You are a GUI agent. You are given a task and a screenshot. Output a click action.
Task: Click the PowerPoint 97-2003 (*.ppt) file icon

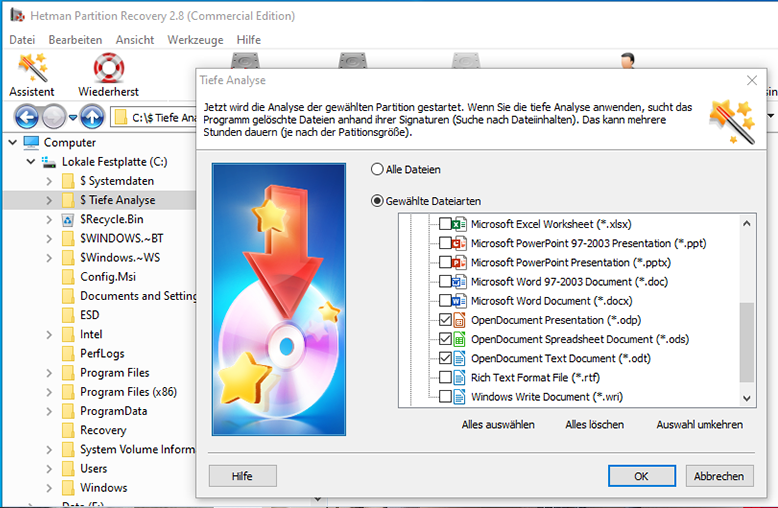(459, 244)
